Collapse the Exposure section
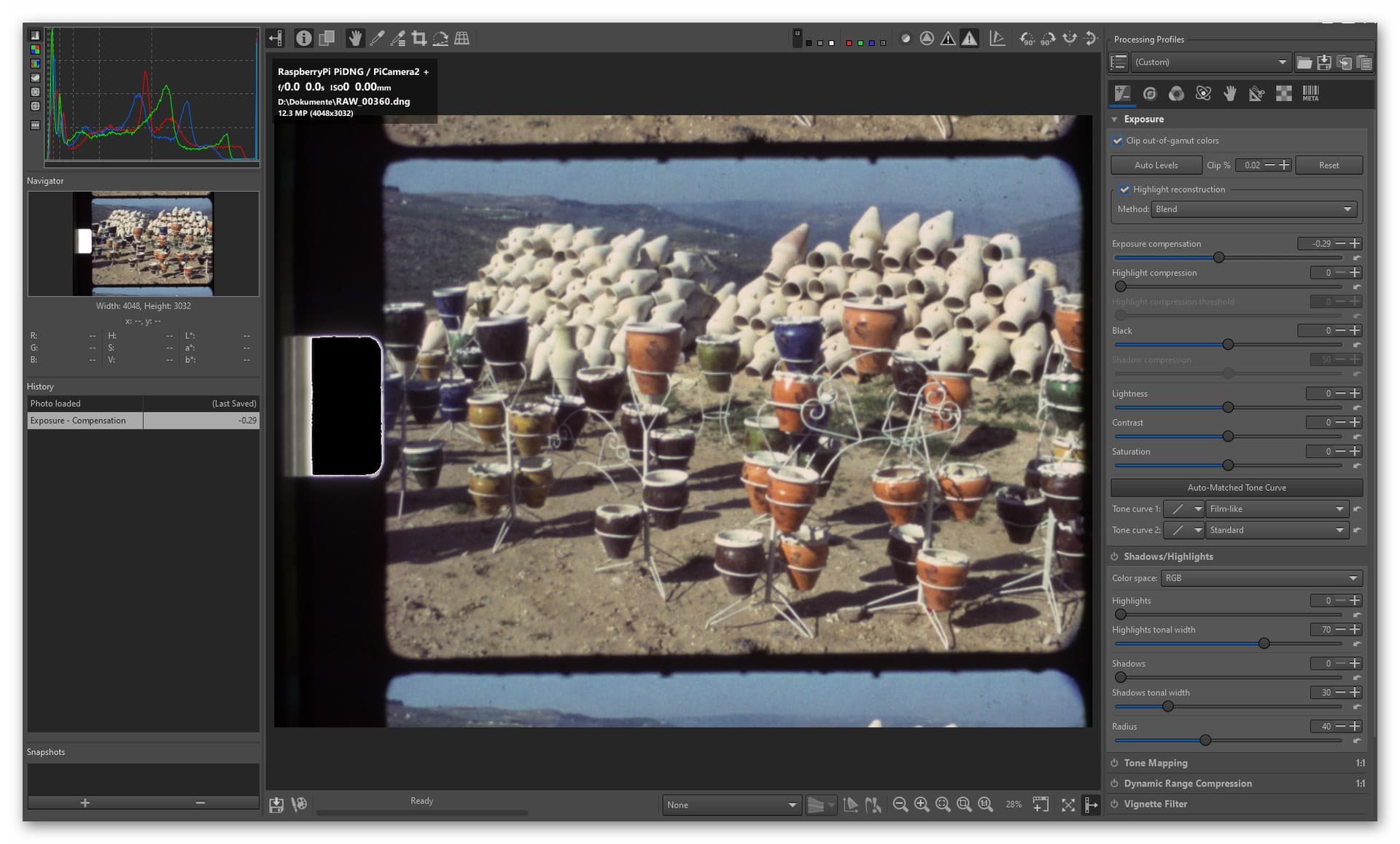 click(1114, 120)
